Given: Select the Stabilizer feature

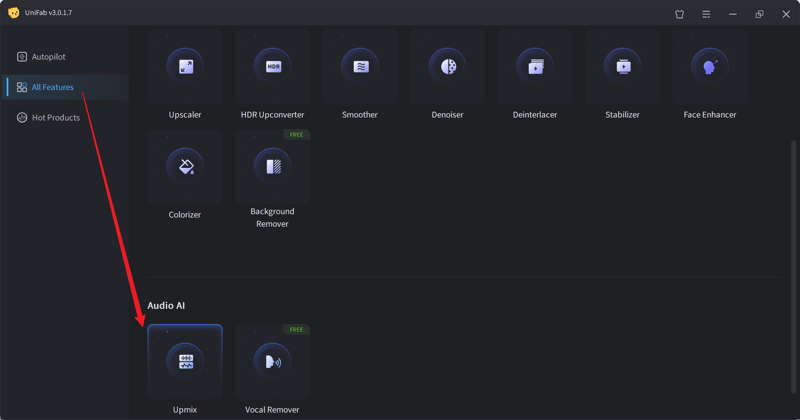Looking at the screenshot, I should [x=622, y=67].
